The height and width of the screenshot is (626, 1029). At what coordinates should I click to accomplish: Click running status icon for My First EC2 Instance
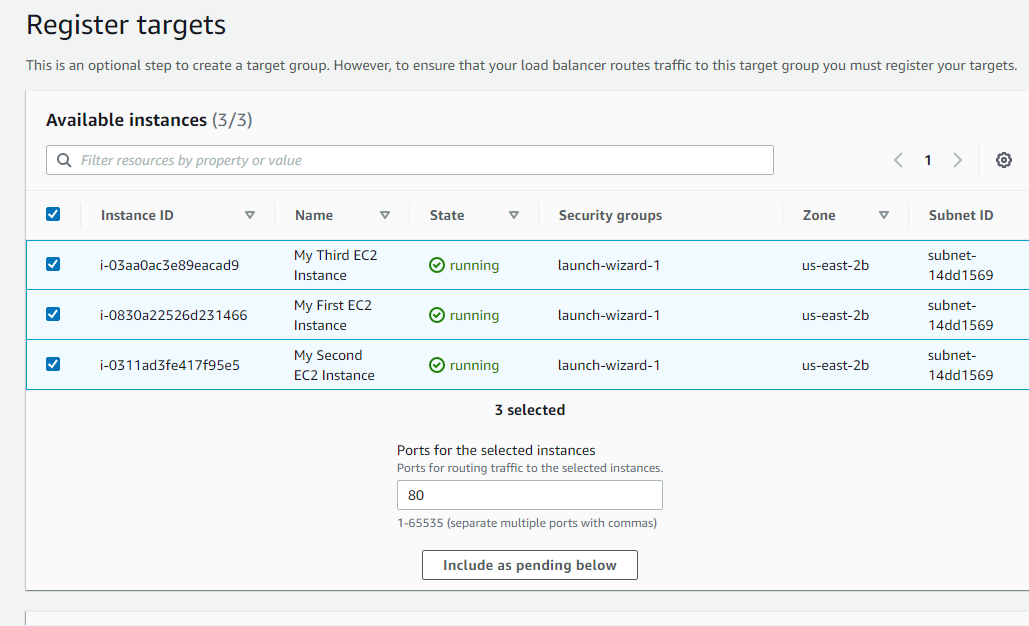437,315
